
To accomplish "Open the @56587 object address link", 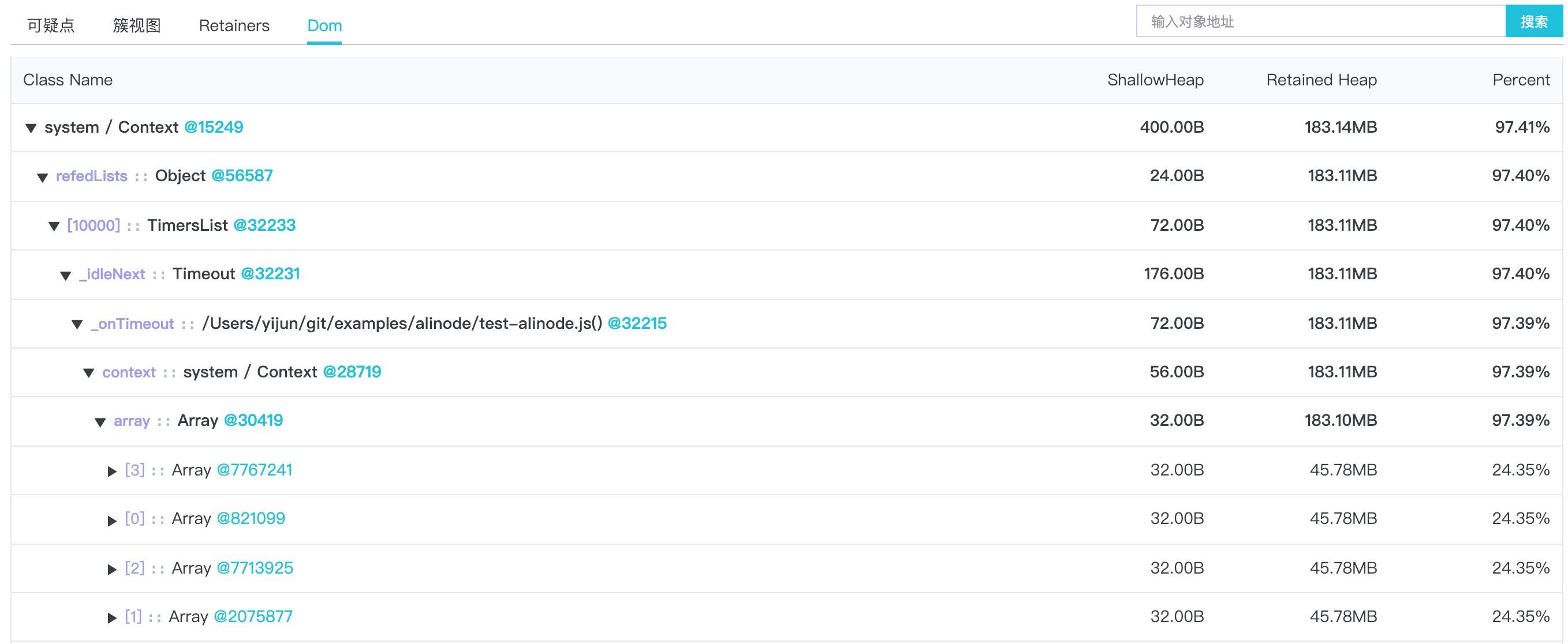I will coord(242,176).
